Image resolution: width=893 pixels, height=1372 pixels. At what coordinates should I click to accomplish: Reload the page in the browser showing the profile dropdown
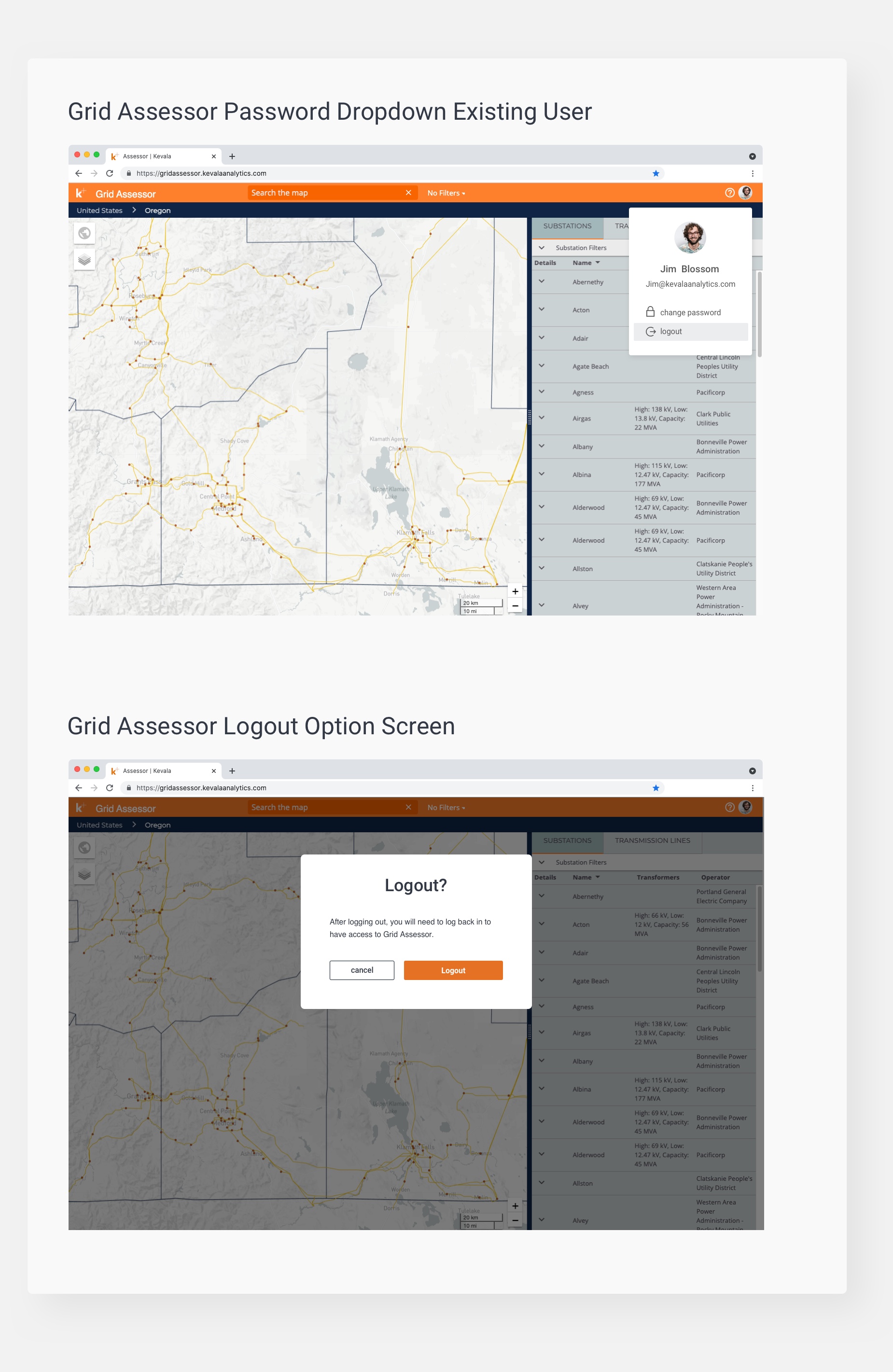110,173
